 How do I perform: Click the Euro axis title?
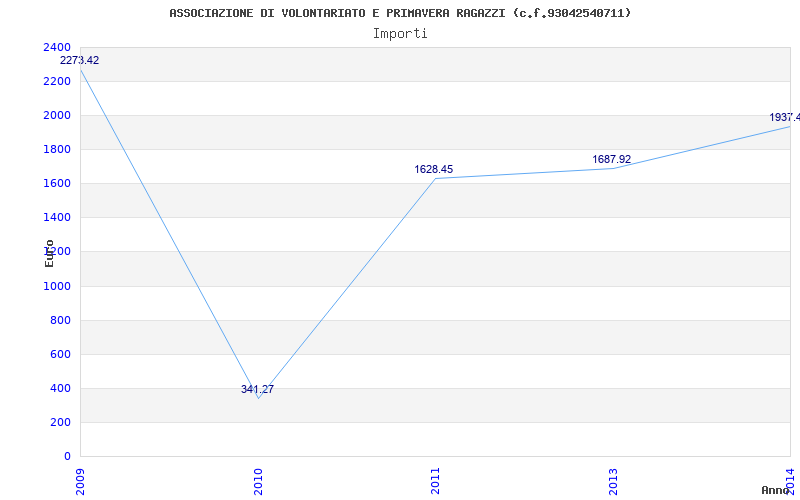tap(49, 253)
